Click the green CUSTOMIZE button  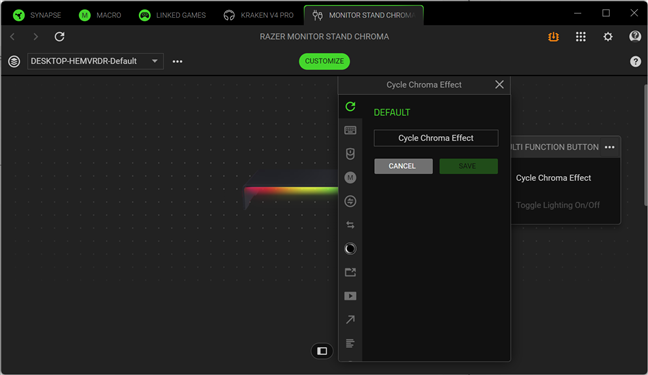[x=324, y=61]
